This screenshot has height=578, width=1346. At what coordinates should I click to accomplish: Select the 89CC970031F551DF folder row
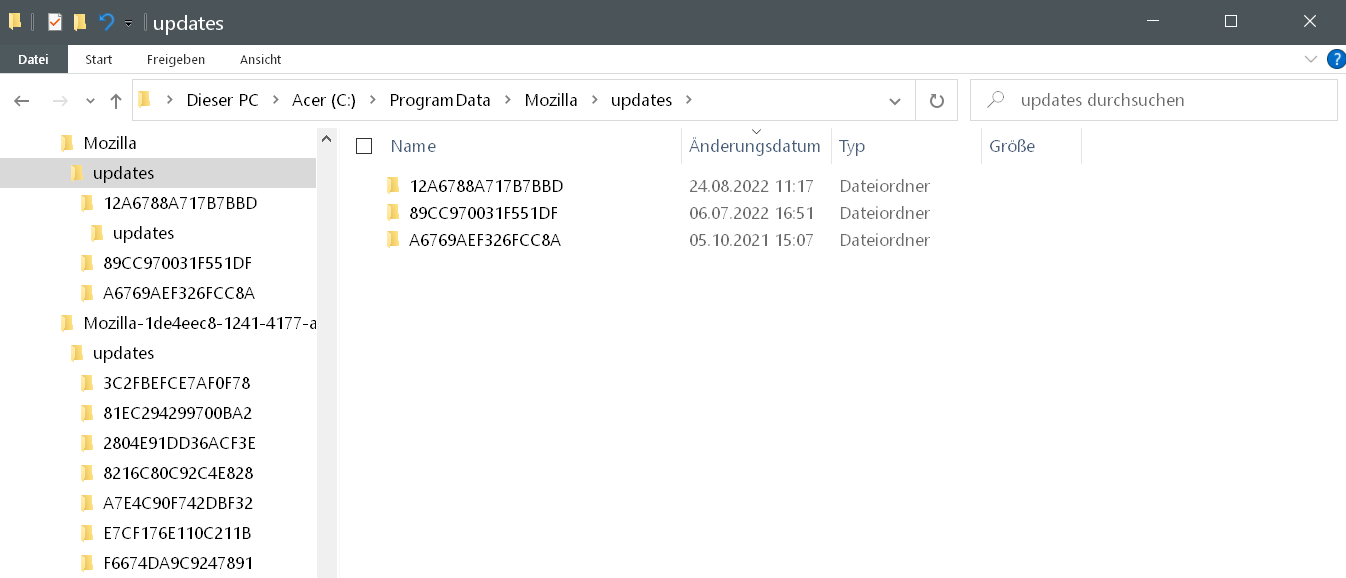pyautogui.click(x=483, y=213)
